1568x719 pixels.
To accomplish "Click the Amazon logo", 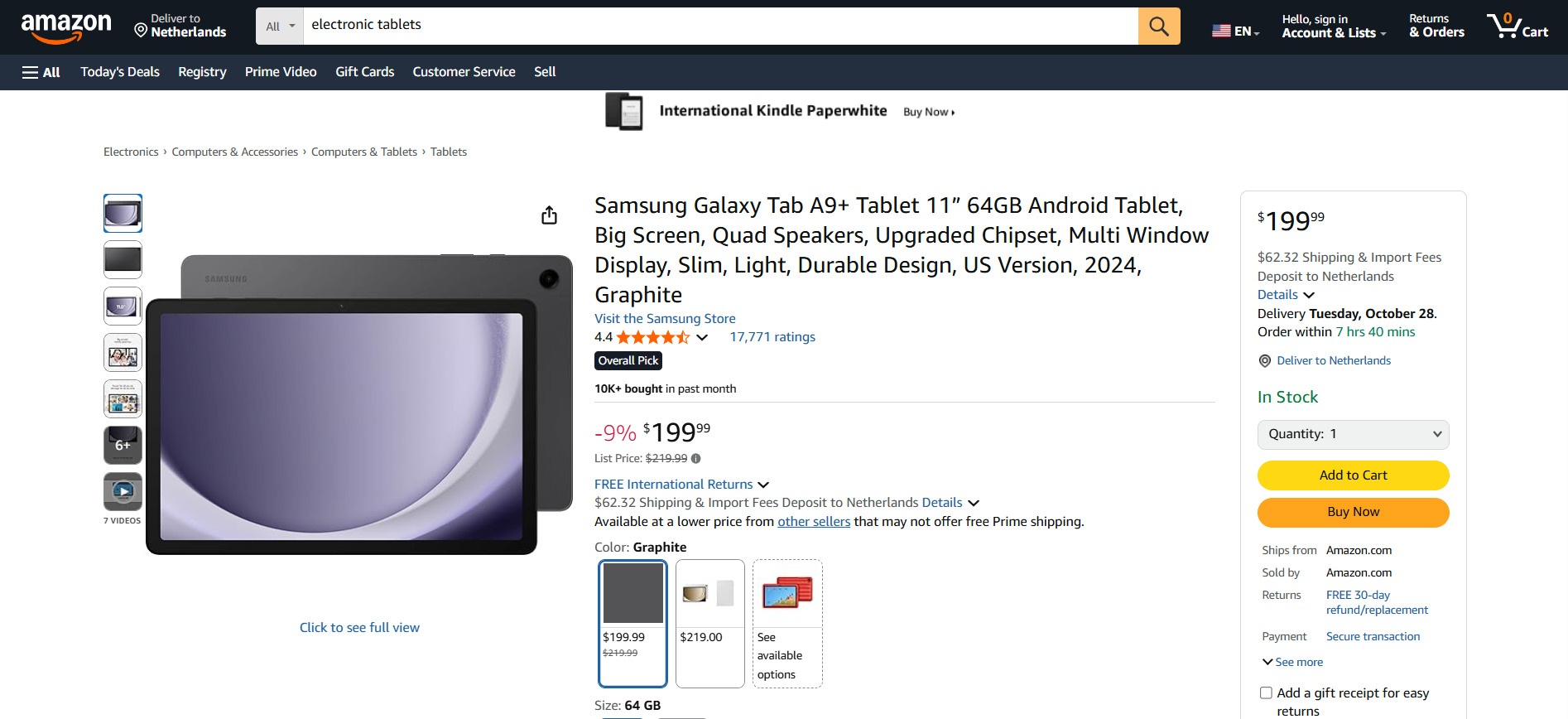I will [x=66, y=27].
